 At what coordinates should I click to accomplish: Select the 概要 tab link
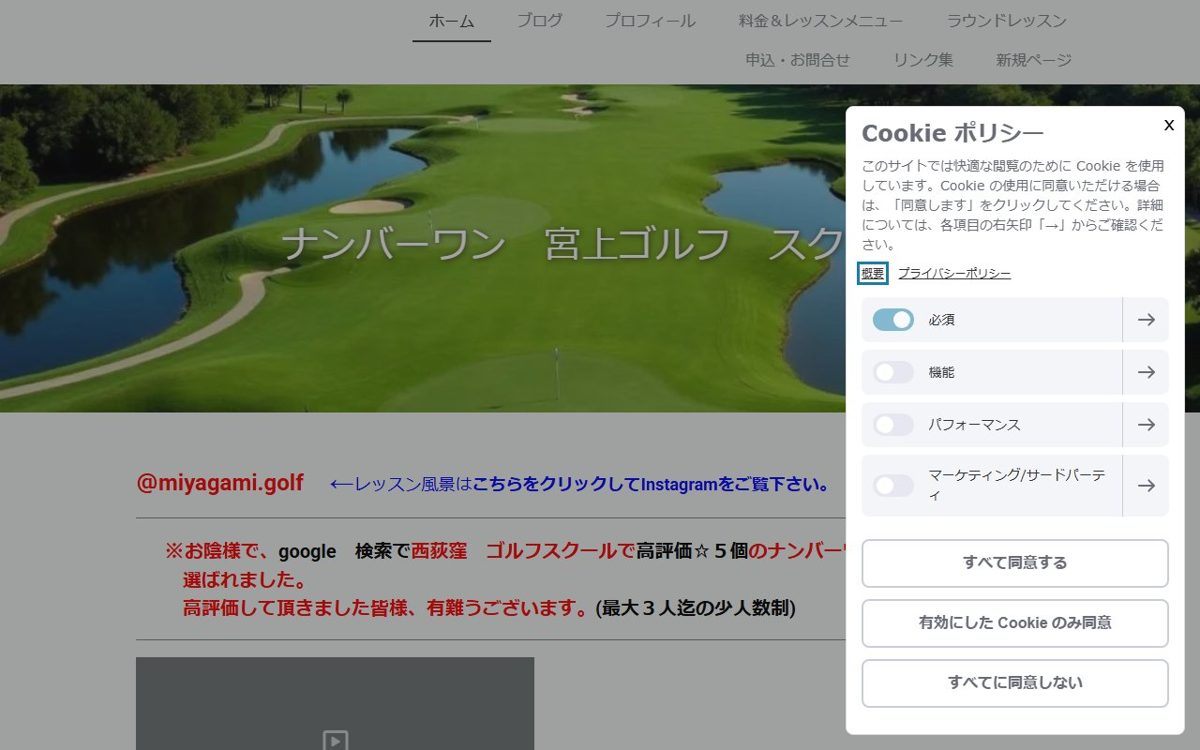(x=873, y=274)
